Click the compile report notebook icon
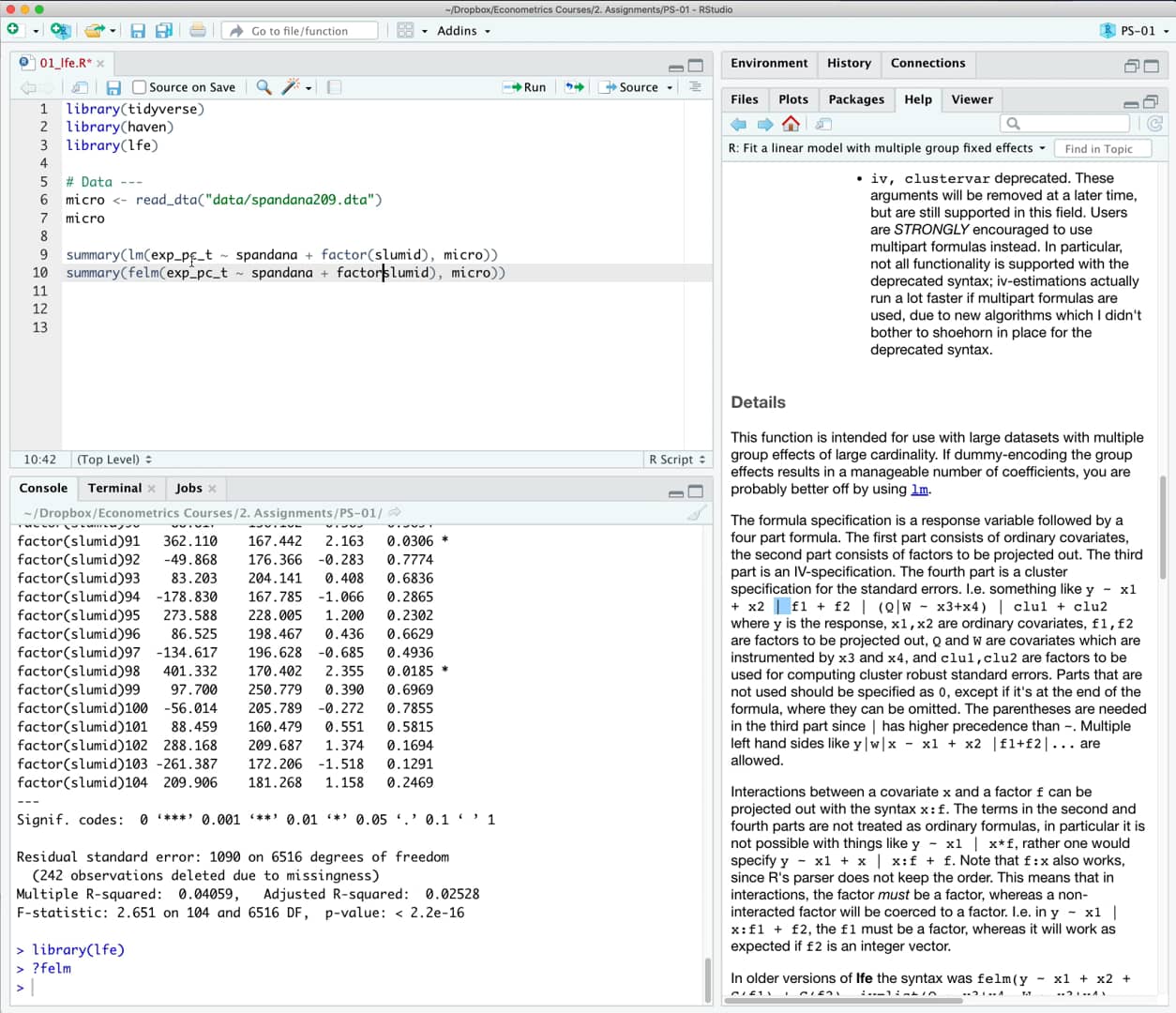 [334, 87]
